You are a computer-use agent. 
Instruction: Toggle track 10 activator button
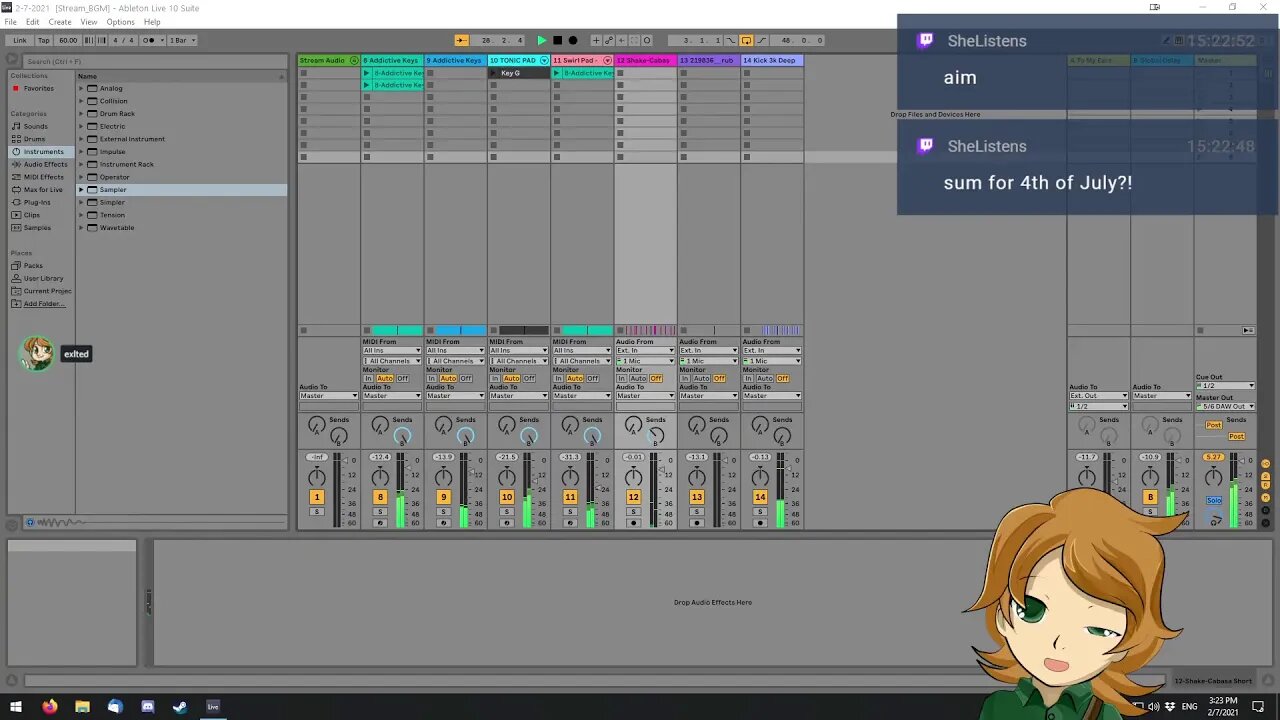click(507, 497)
